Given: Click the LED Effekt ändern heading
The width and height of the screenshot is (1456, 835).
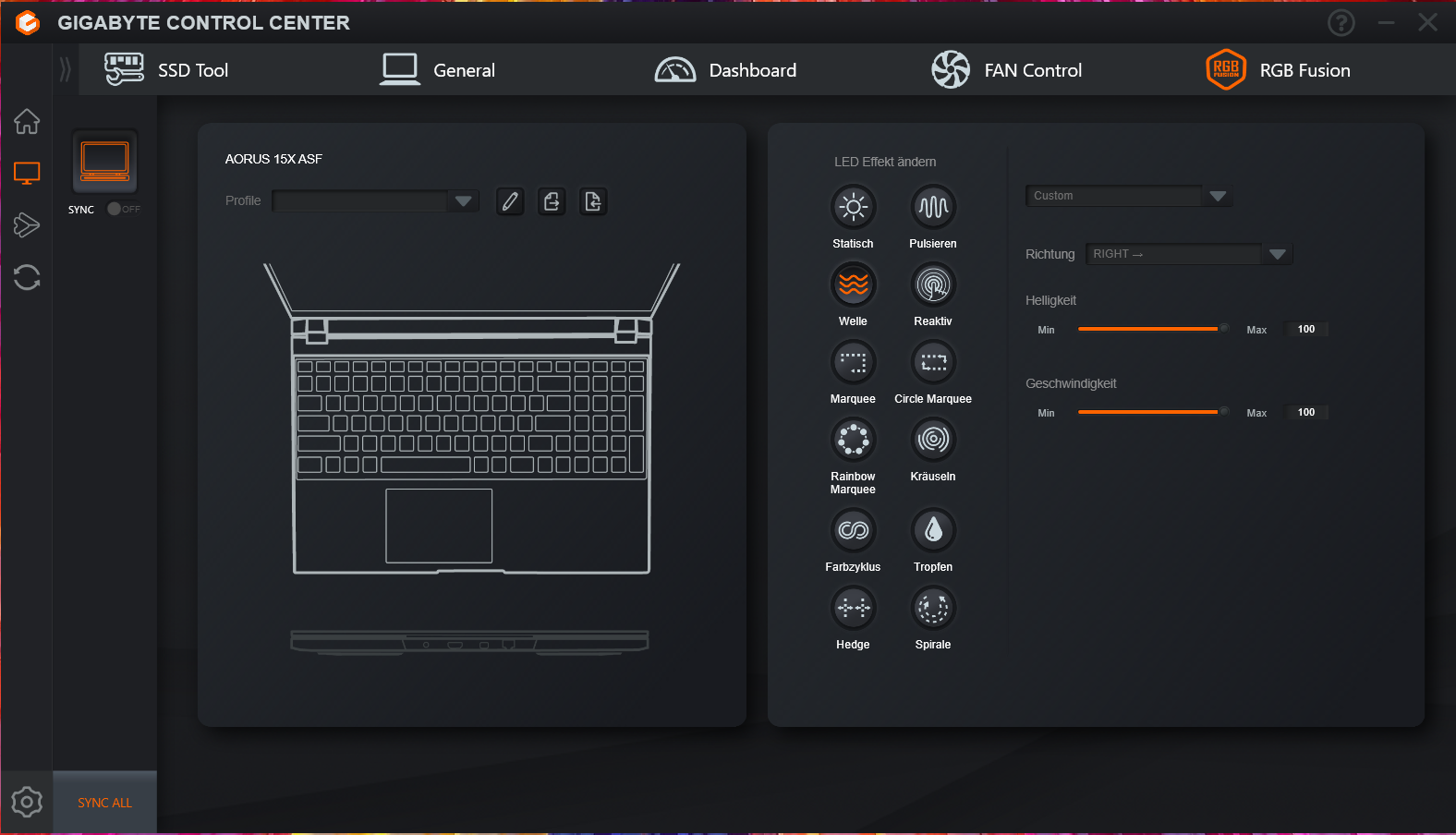Looking at the screenshot, I should tap(885, 162).
